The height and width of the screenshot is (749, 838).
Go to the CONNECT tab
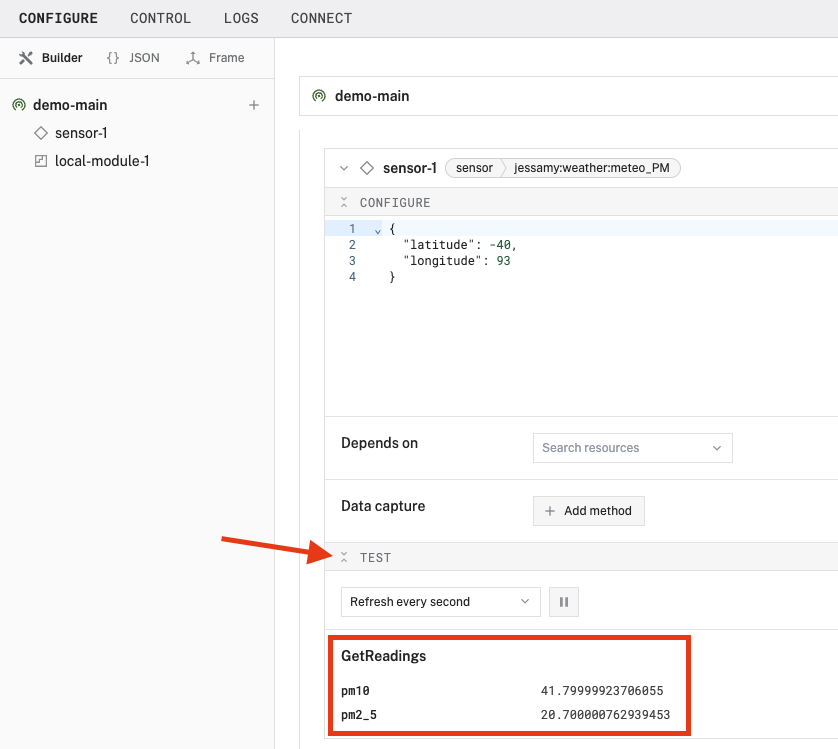[321, 18]
